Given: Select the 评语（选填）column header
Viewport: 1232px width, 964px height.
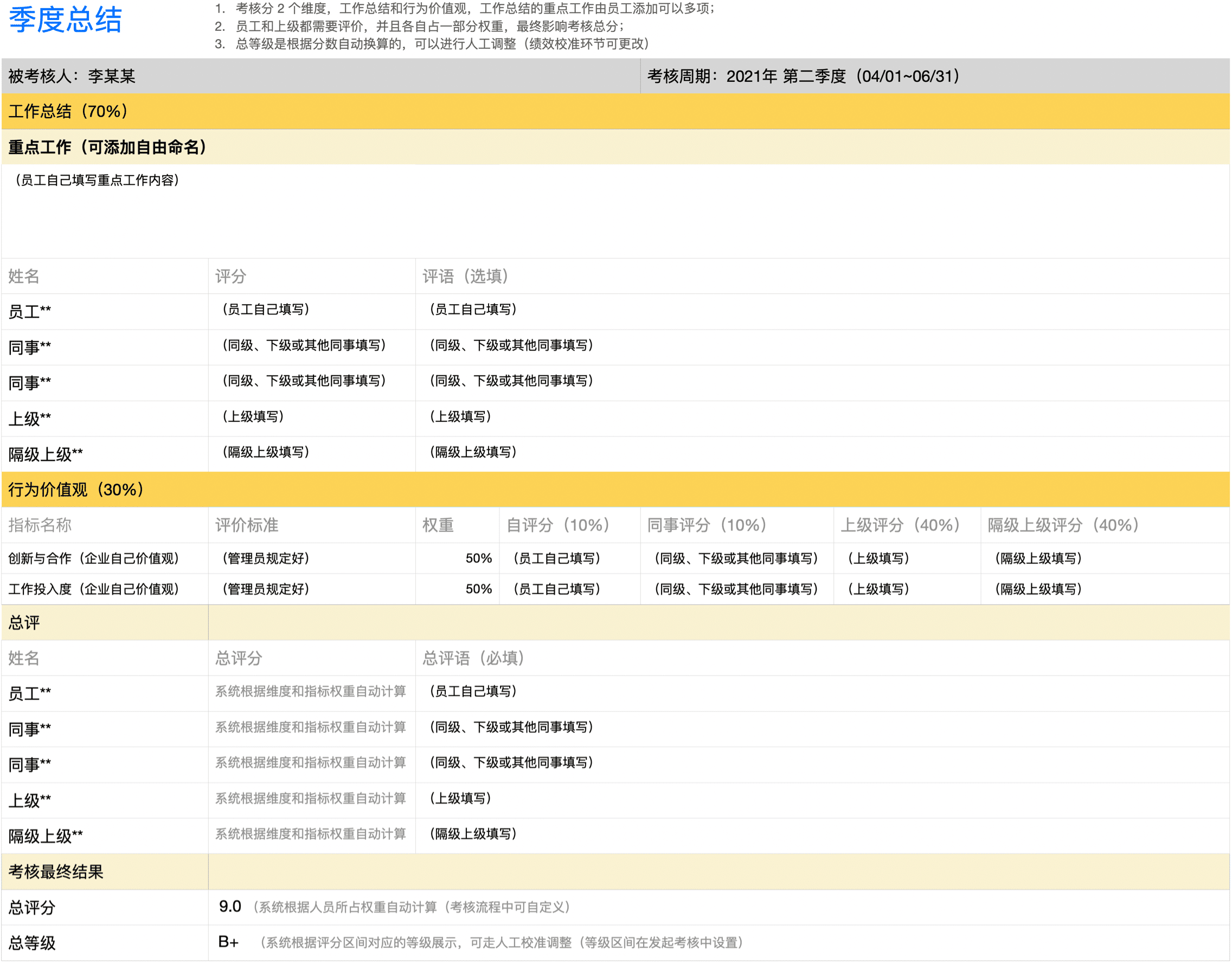Looking at the screenshot, I should coord(823,276).
